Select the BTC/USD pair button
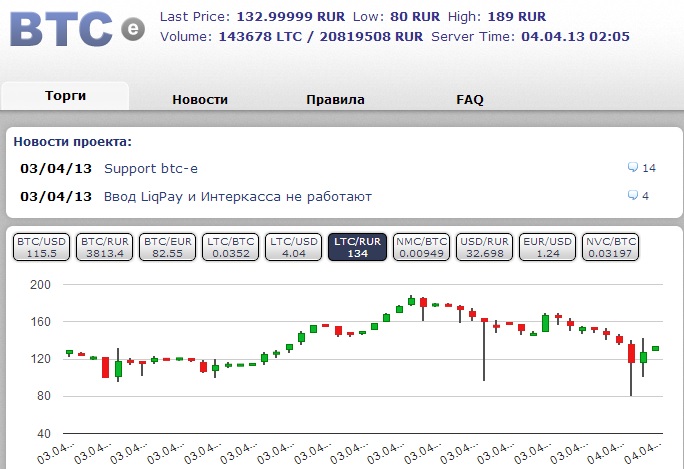The image size is (684, 469). coord(41,247)
